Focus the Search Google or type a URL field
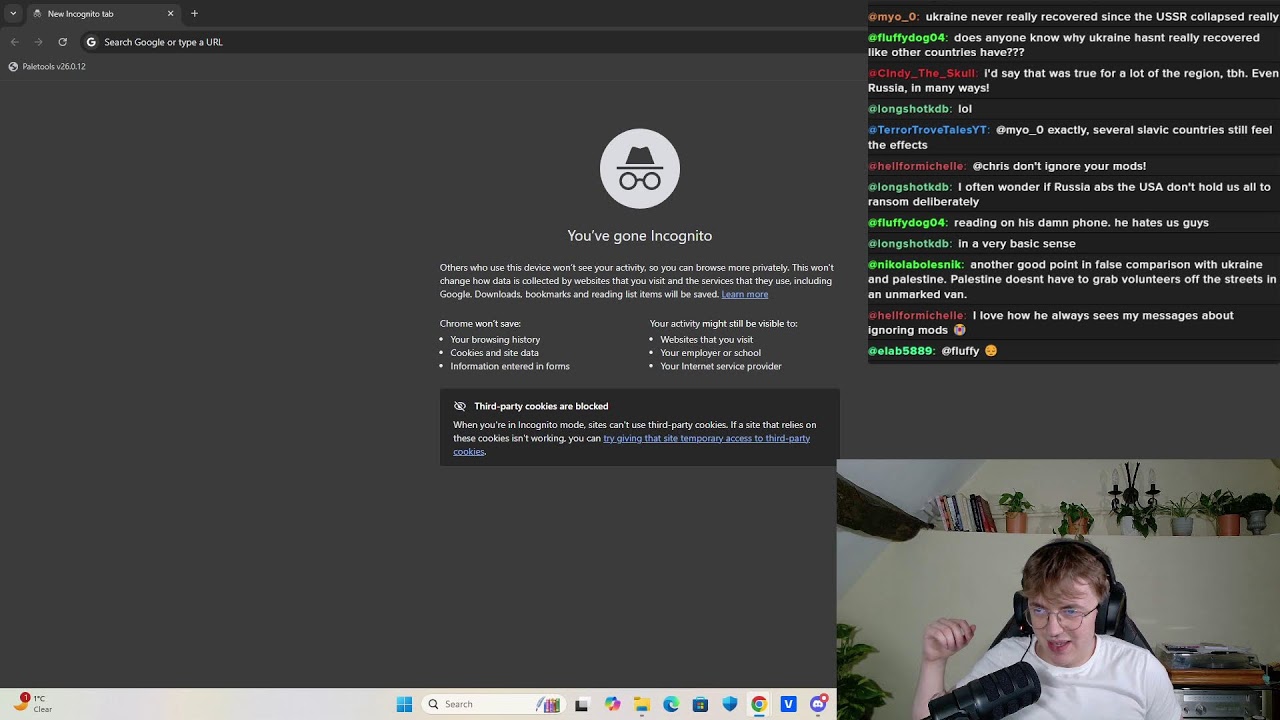The width and height of the screenshot is (1280, 720). click(x=470, y=42)
